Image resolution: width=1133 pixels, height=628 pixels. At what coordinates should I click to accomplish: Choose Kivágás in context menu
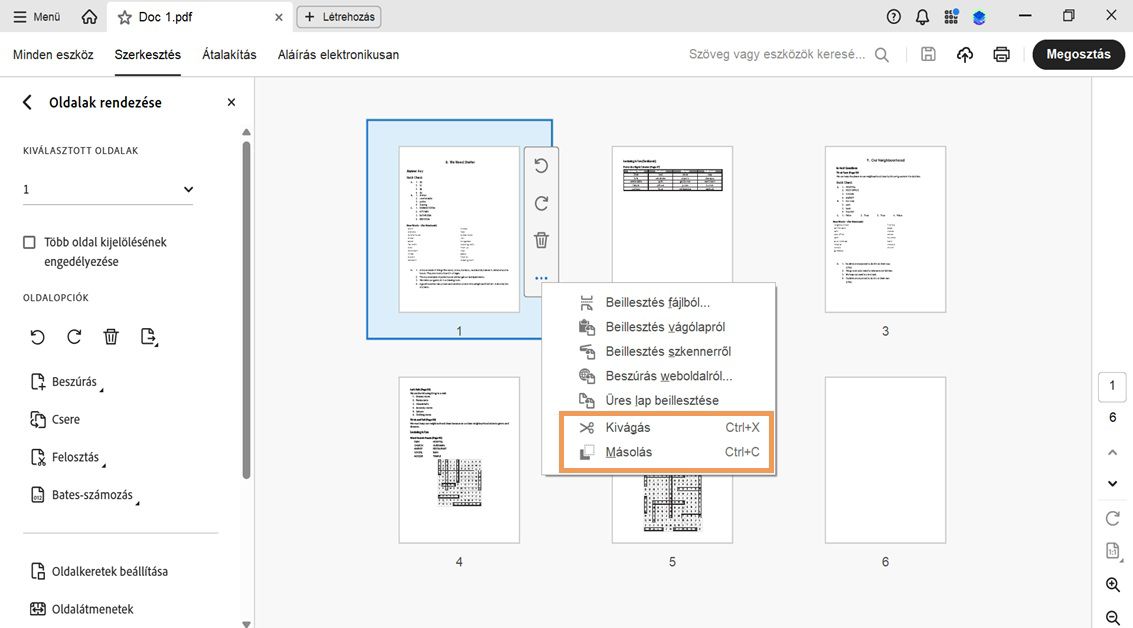(667, 428)
